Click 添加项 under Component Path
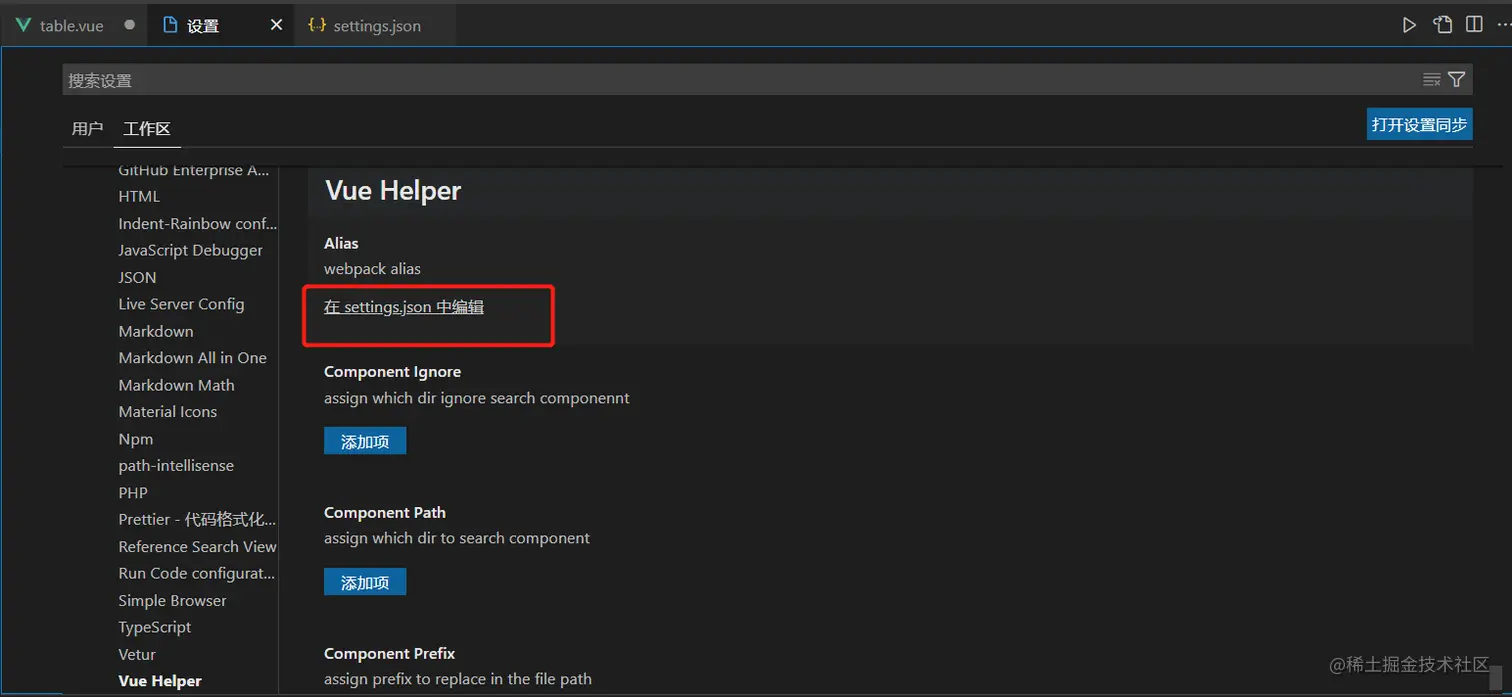 tap(365, 582)
